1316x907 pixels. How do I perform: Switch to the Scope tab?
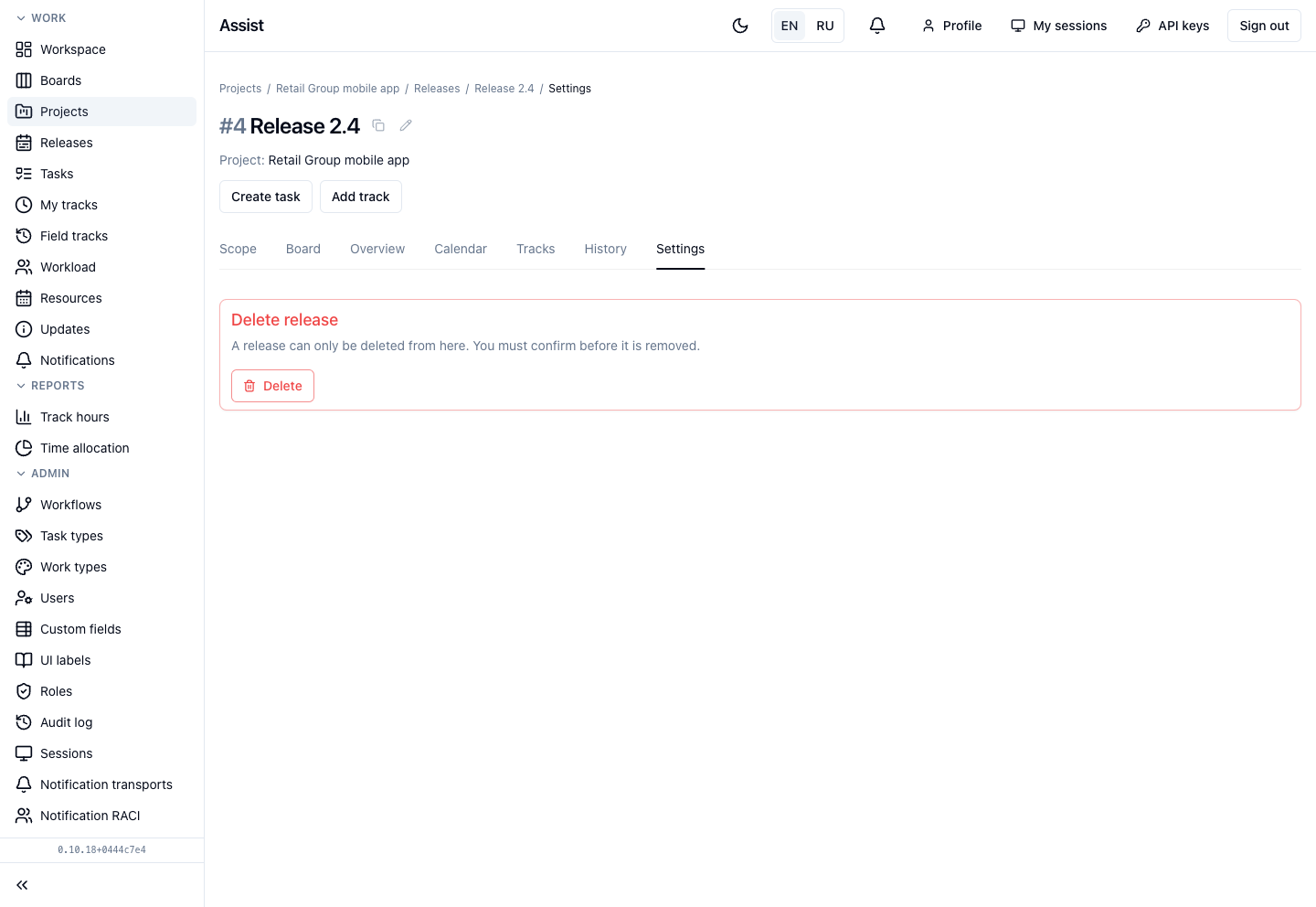click(238, 249)
